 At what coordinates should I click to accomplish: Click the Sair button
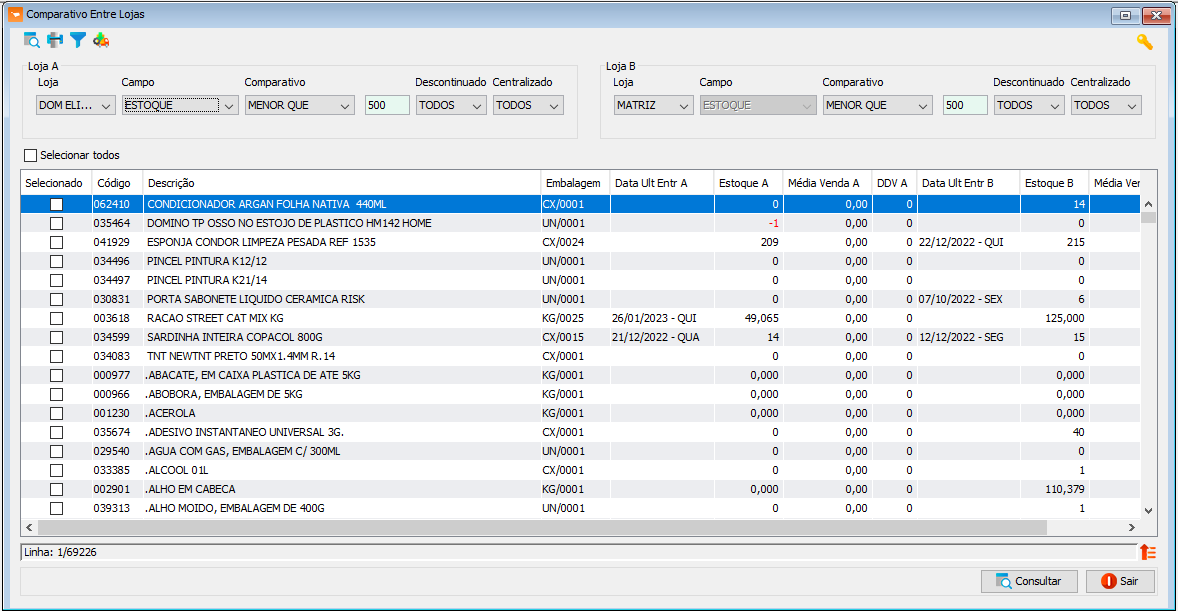pos(1120,581)
